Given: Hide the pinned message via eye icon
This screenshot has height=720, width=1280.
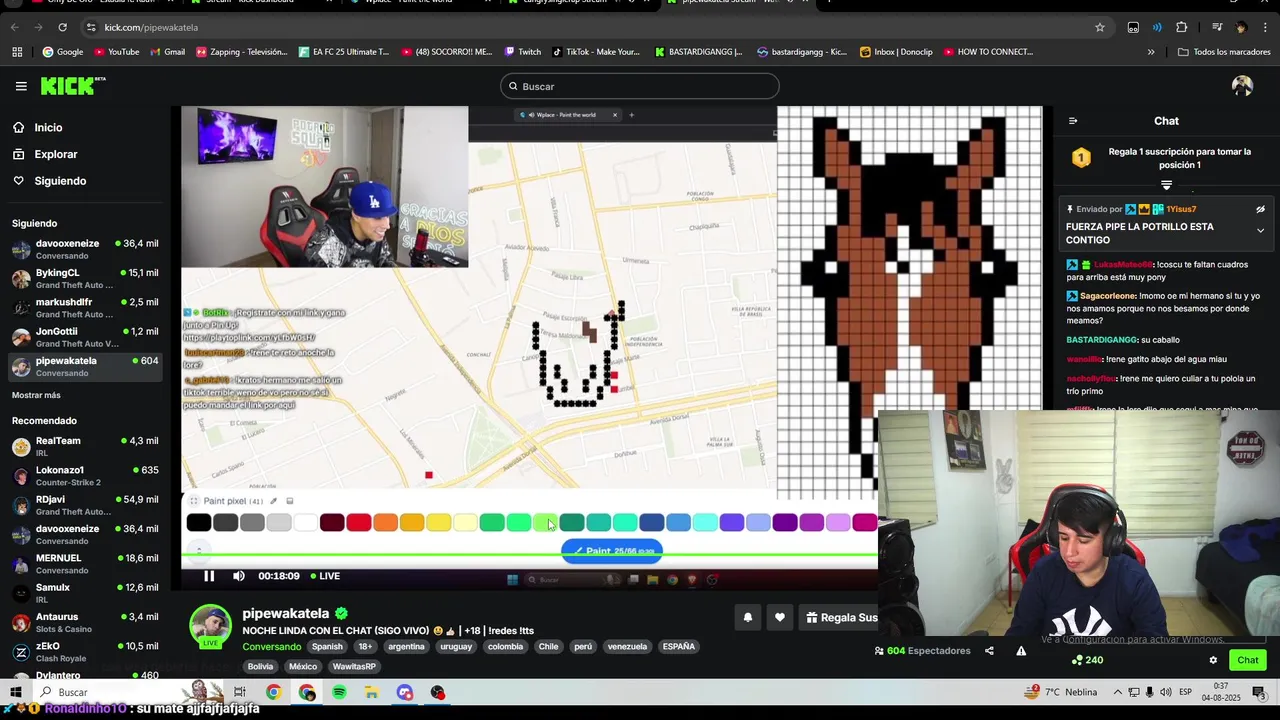Looking at the screenshot, I should pos(1260,210).
